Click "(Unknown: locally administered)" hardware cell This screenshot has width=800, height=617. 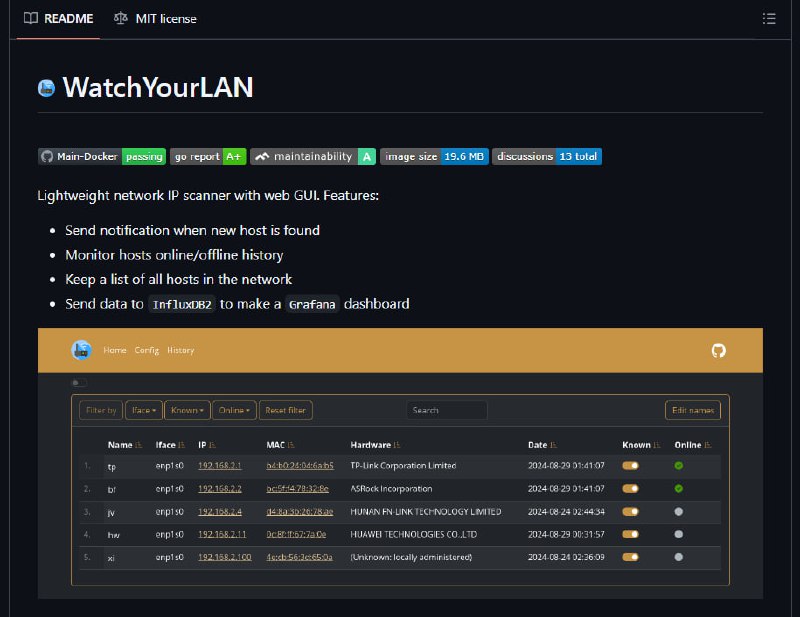411,557
